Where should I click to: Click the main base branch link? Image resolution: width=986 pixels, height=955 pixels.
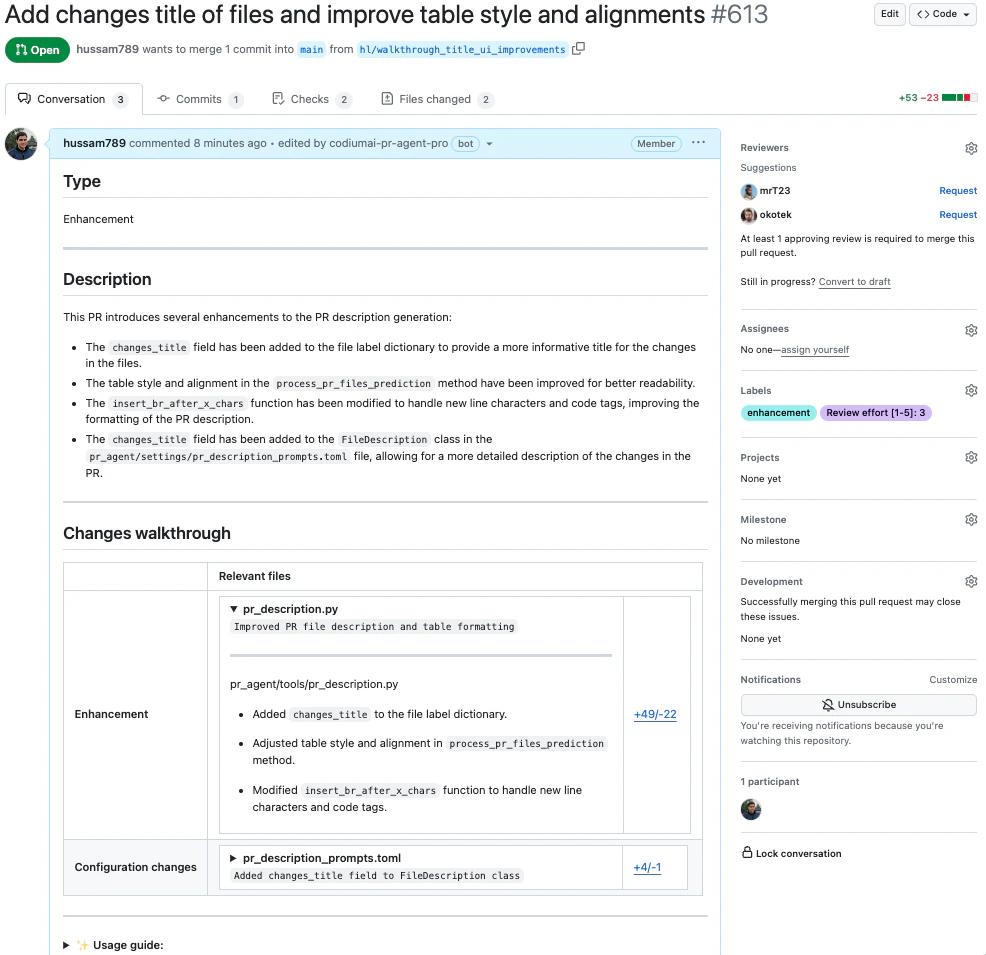[x=311, y=50]
